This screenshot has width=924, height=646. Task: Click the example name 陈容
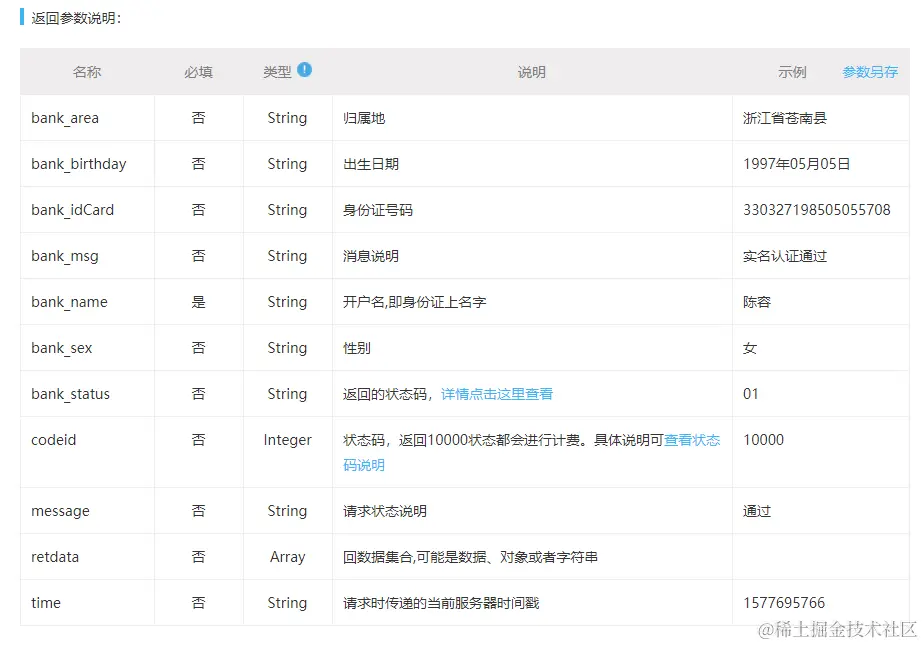coord(757,302)
